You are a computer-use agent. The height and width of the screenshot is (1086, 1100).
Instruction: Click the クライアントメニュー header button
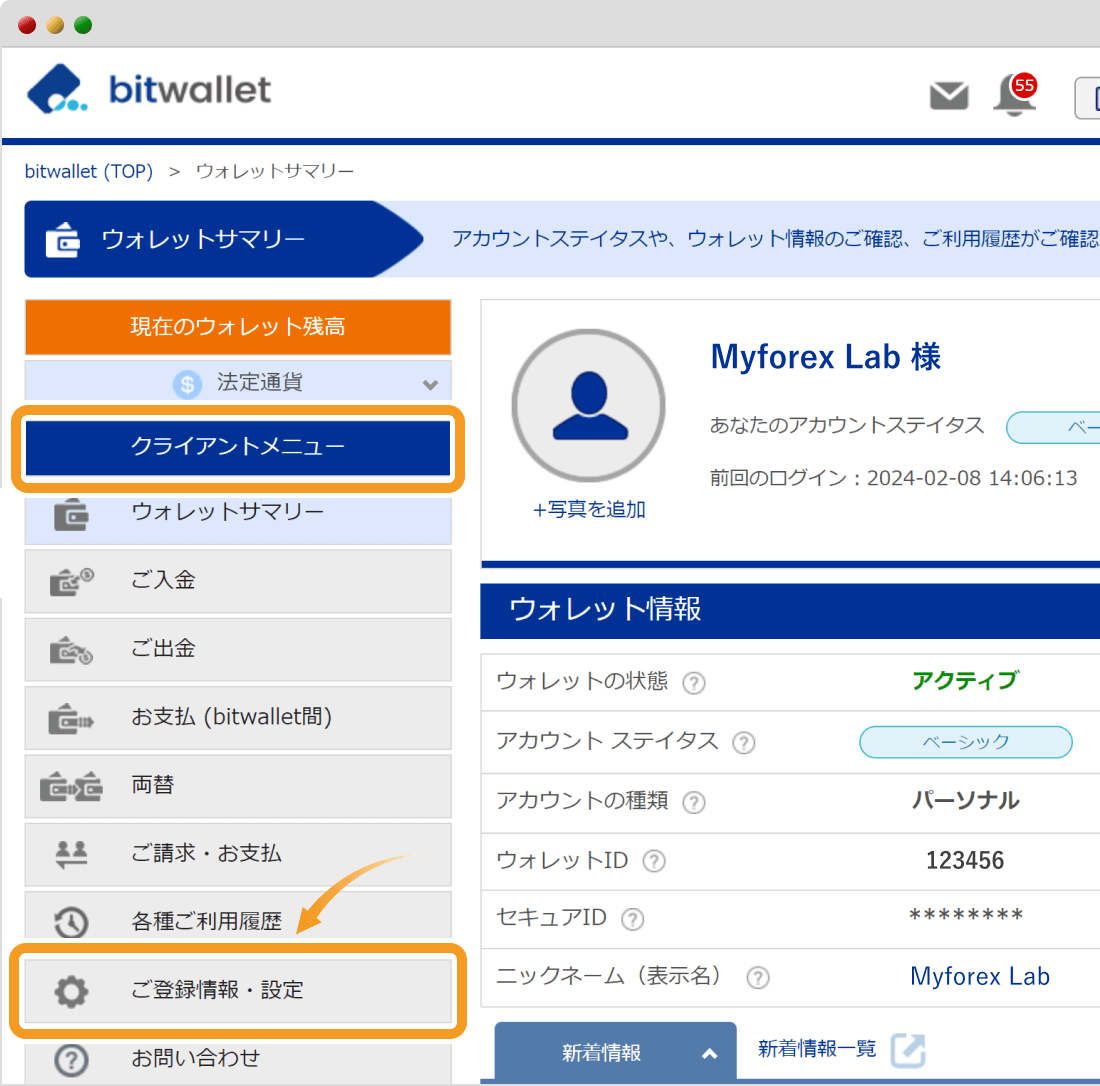click(x=238, y=448)
